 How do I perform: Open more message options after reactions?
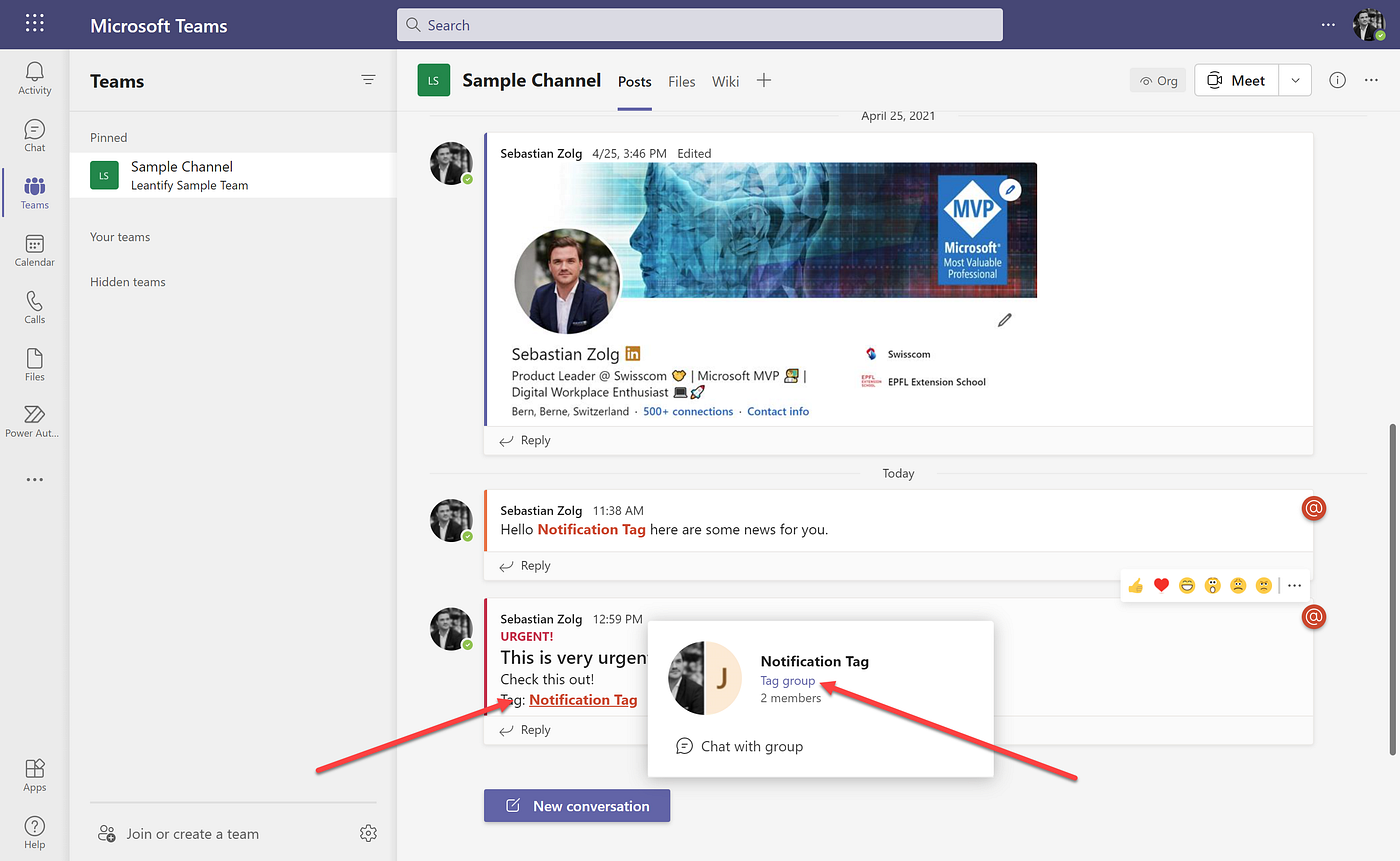point(1295,586)
